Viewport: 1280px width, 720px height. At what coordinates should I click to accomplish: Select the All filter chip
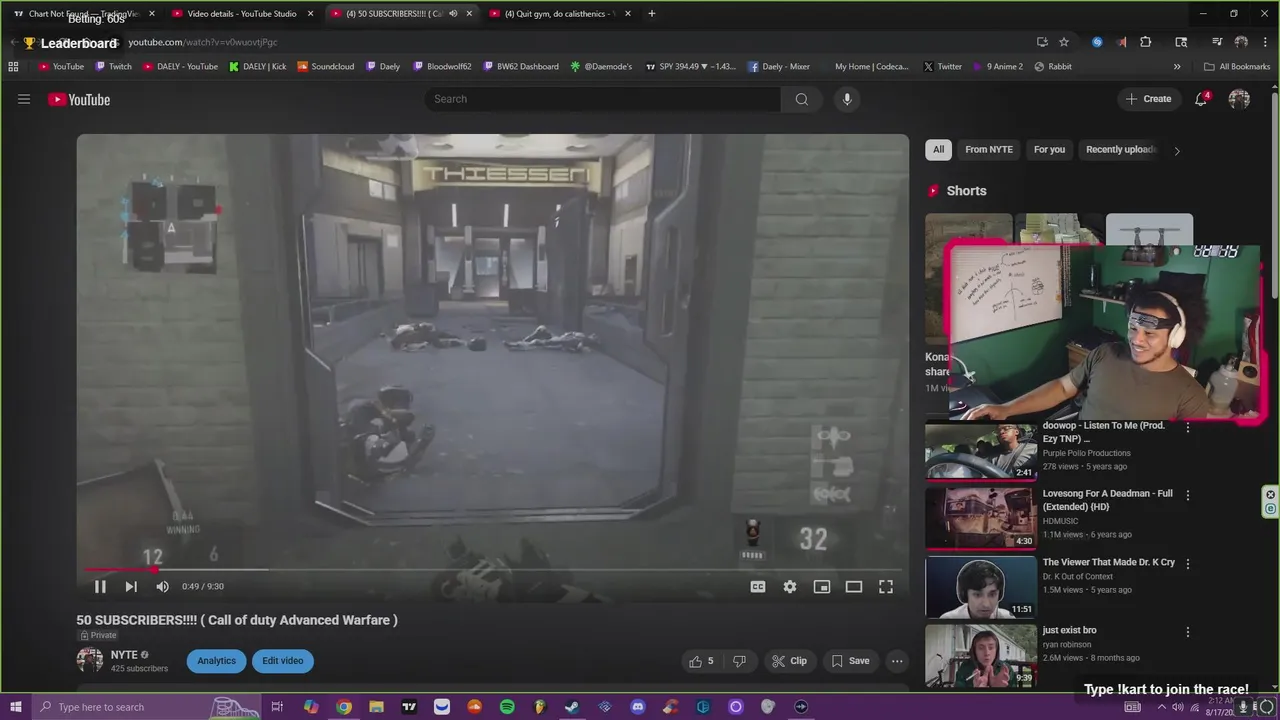(938, 150)
